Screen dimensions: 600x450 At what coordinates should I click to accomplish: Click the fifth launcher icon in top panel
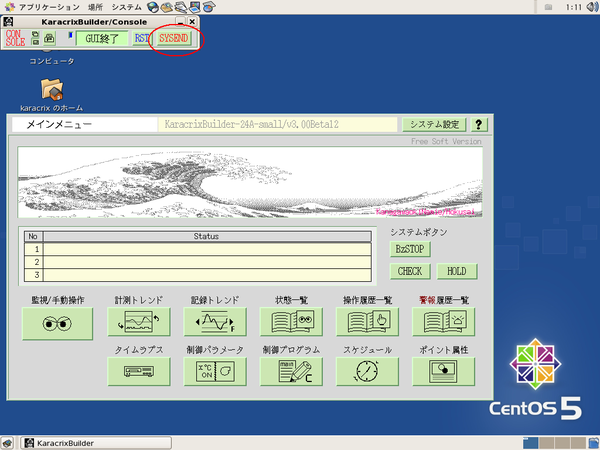pos(209,7)
